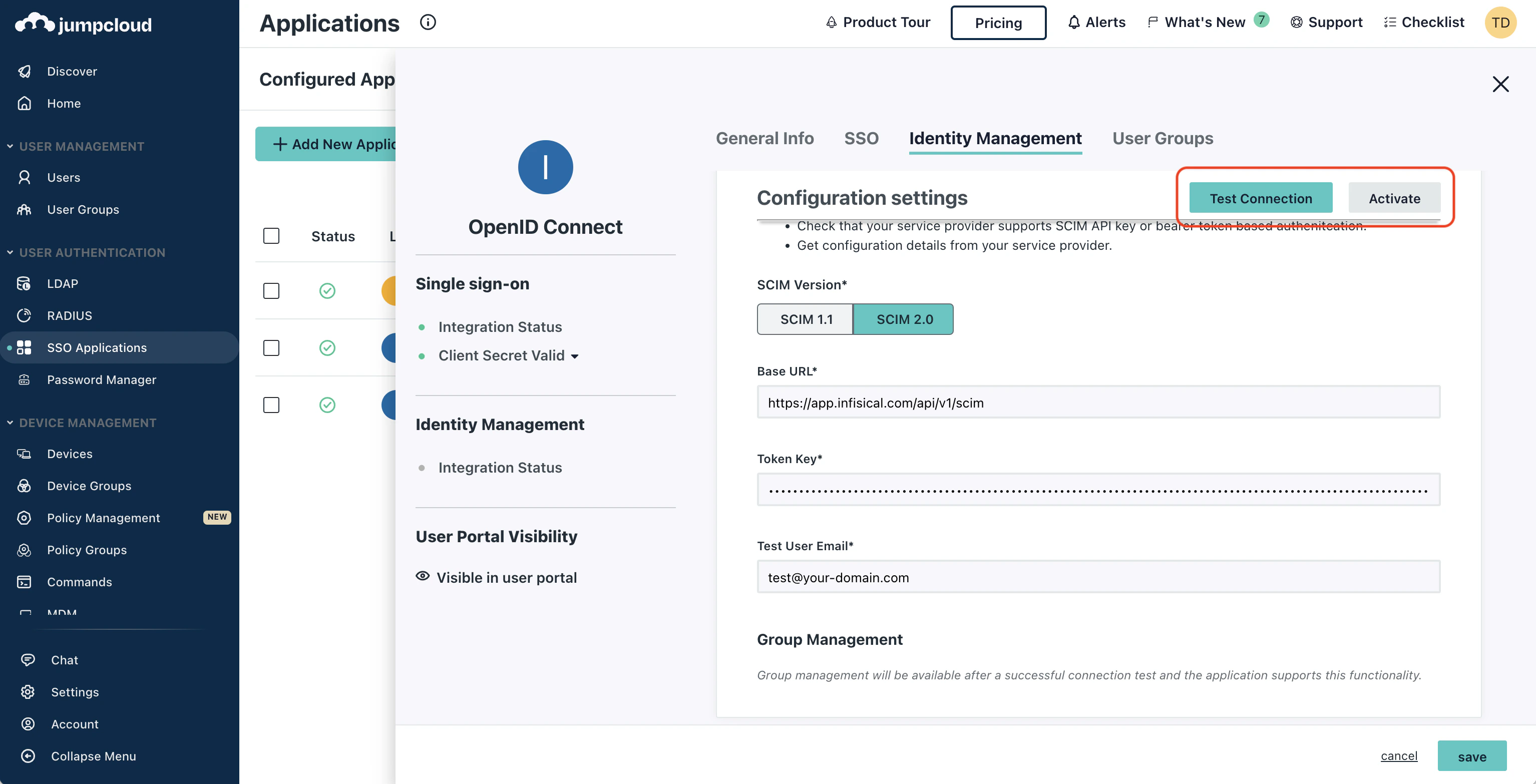Click the third row's green status checkmark
1536x784 pixels.
327,406
